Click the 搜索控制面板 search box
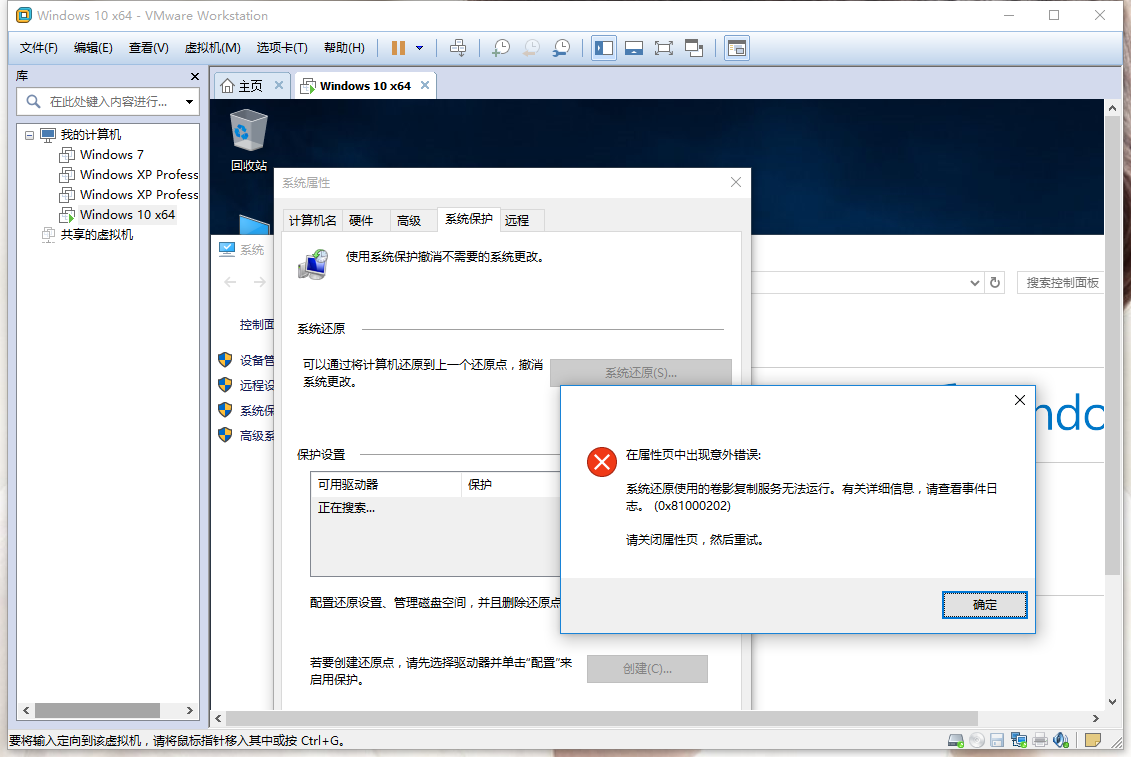This screenshot has width=1131, height=757. click(x=1062, y=283)
